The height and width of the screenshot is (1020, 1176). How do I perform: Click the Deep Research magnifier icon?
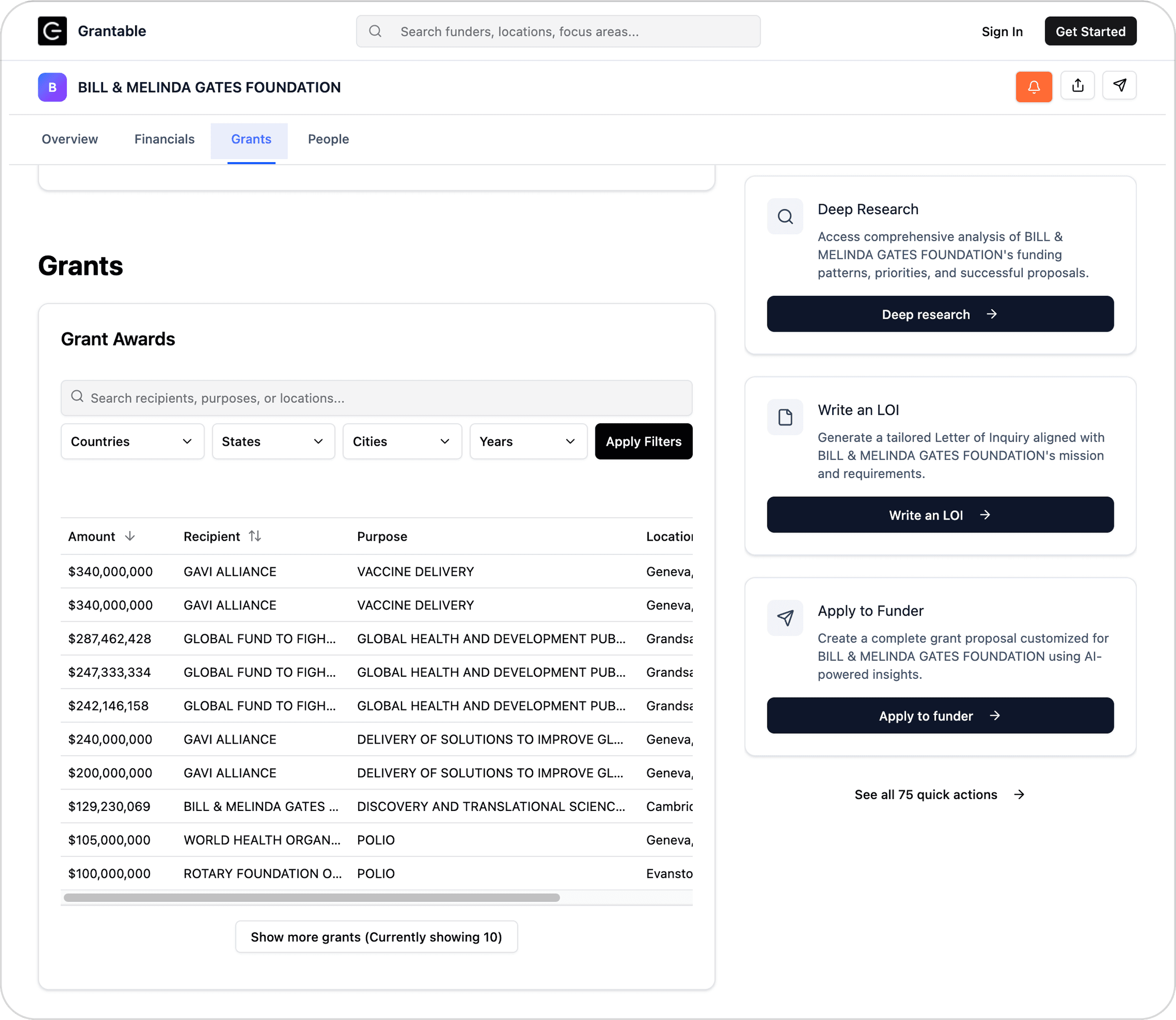point(785,217)
